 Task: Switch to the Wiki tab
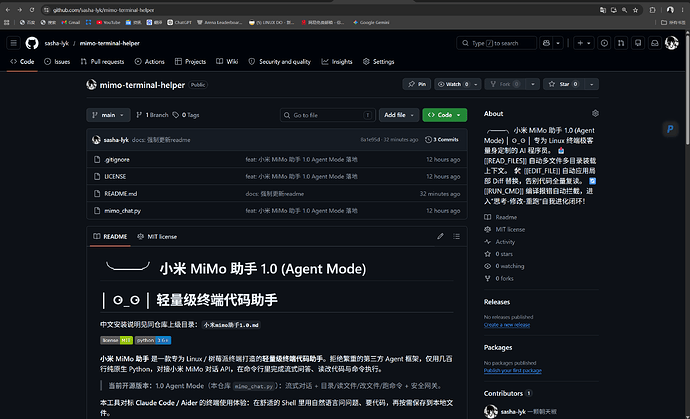click(x=227, y=62)
